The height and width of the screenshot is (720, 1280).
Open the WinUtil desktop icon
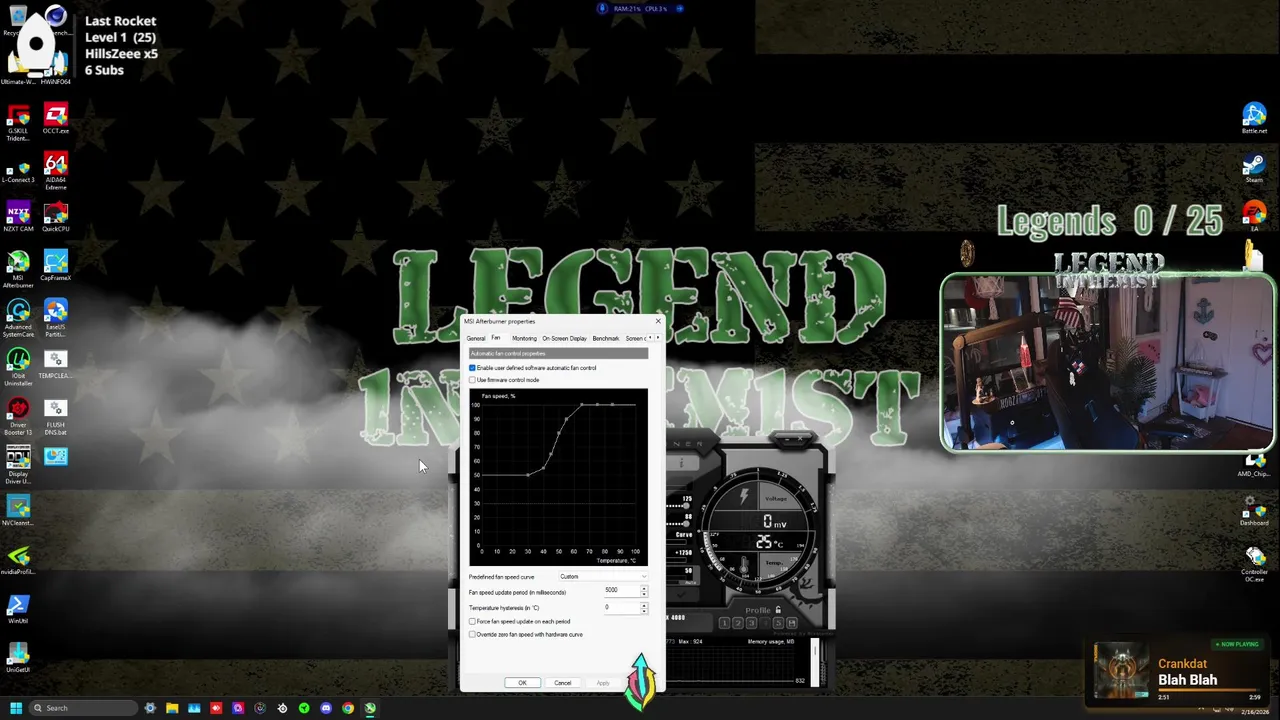[18, 608]
